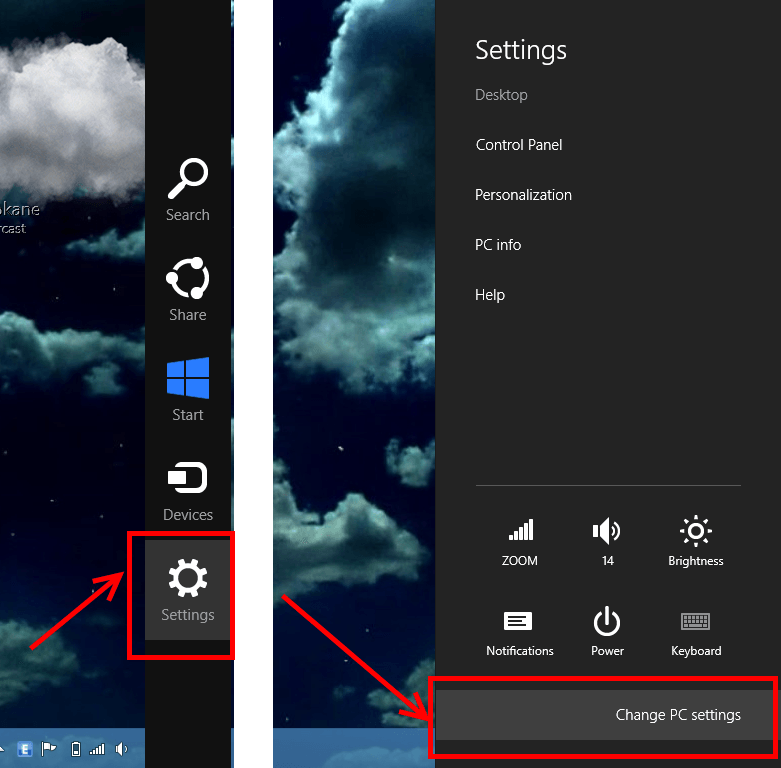This screenshot has height=768, width=781.
Task: Open the ZOOM network connection icon
Action: coord(520,540)
